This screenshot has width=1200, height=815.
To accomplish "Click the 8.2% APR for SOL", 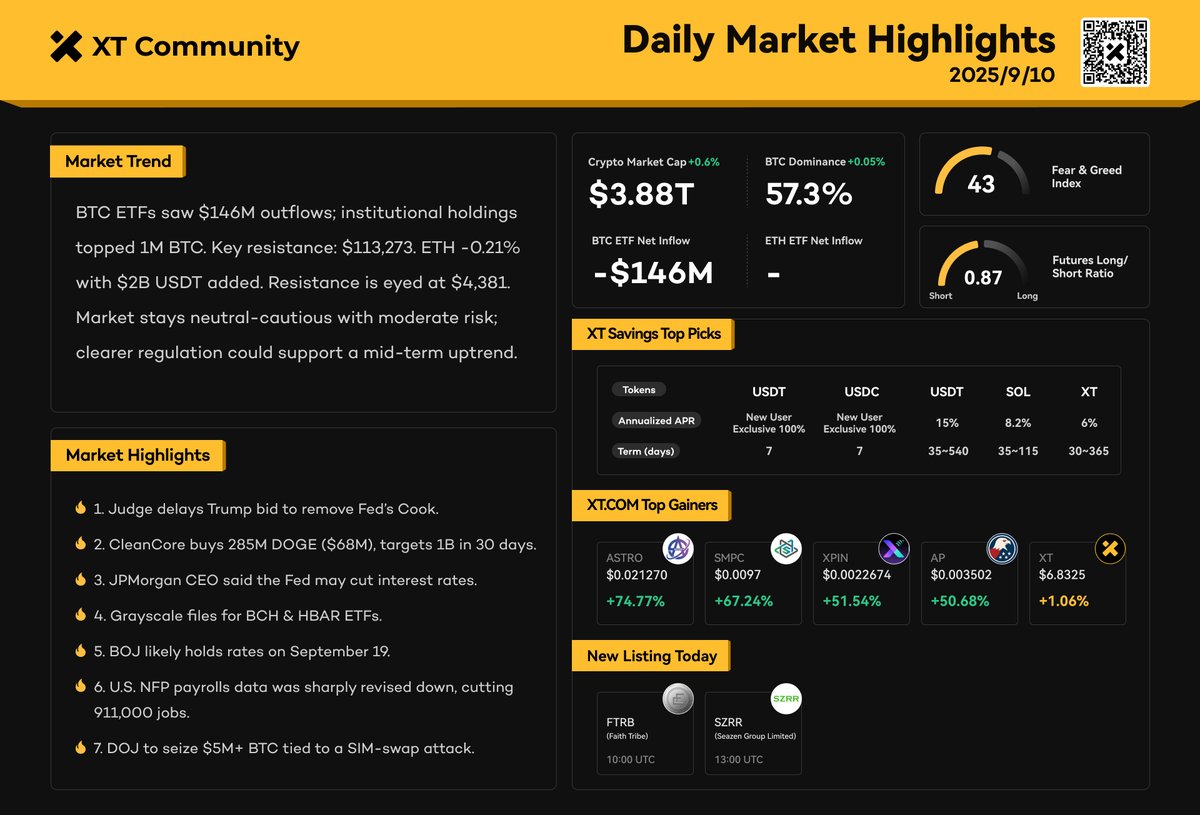I will tap(1018, 423).
